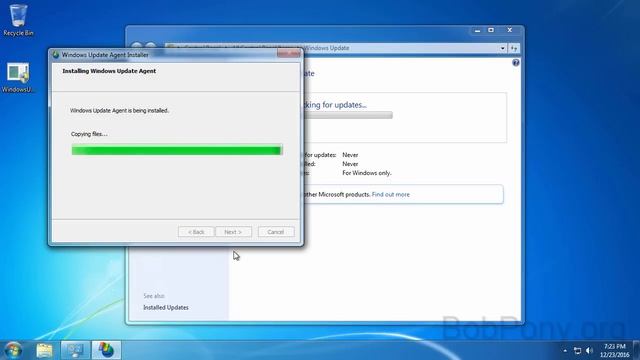Image resolution: width=640 pixels, height=360 pixels.
Task: Click the green Copying files progress bar
Action: click(x=177, y=150)
